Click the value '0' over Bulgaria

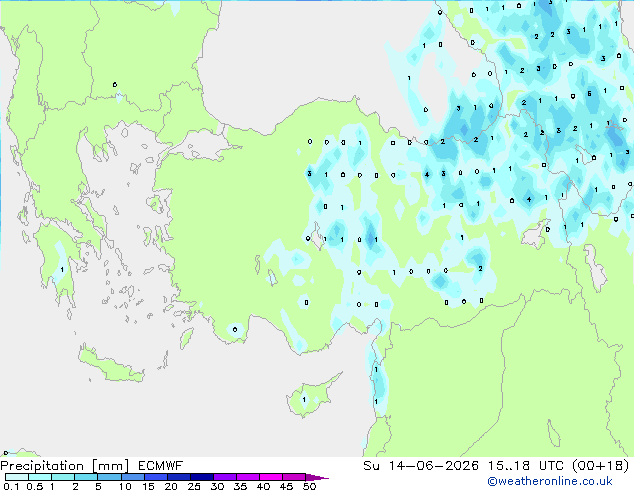click(x=115, y=84)
